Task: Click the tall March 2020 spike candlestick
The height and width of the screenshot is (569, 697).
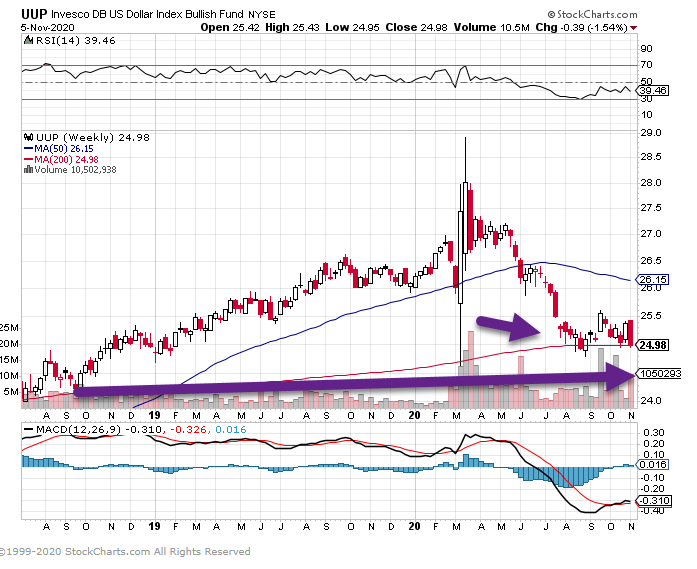Action: point(465,218)
